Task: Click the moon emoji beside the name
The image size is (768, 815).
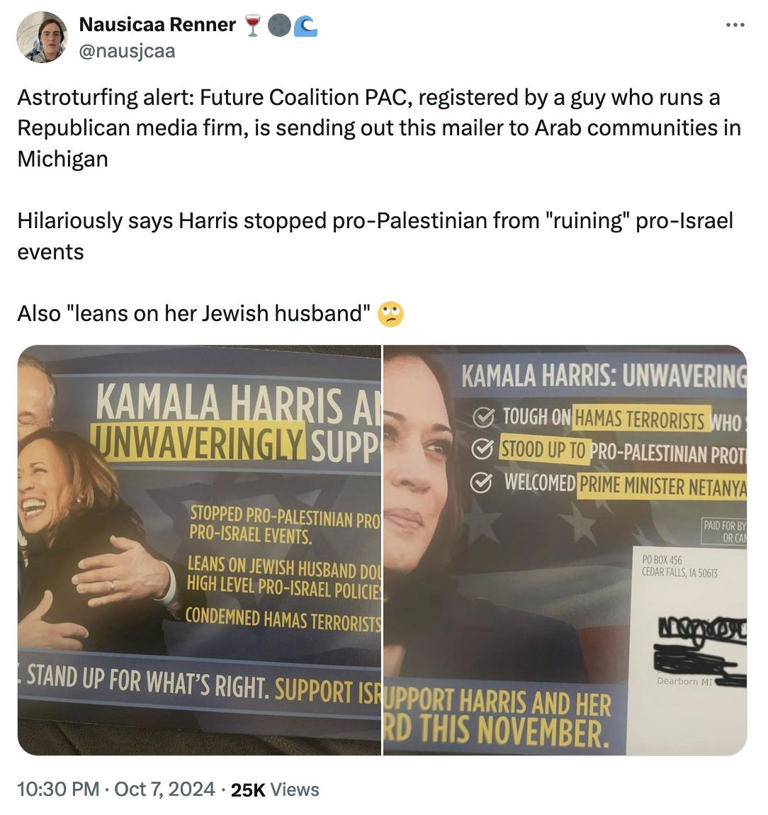Action: coord(279,26)
